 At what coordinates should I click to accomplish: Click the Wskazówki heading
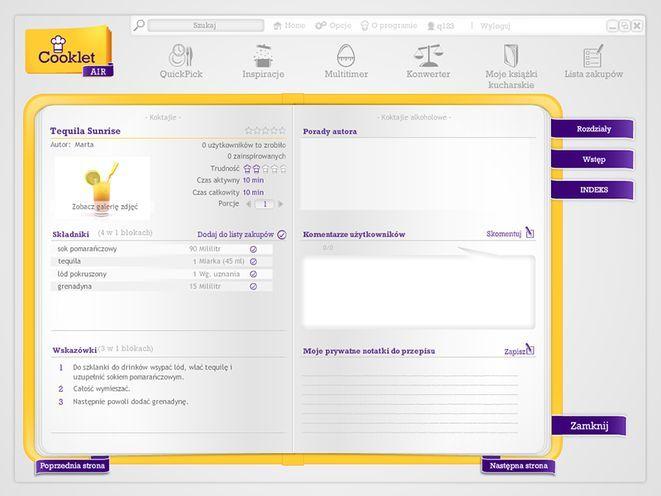pos(75,350)
